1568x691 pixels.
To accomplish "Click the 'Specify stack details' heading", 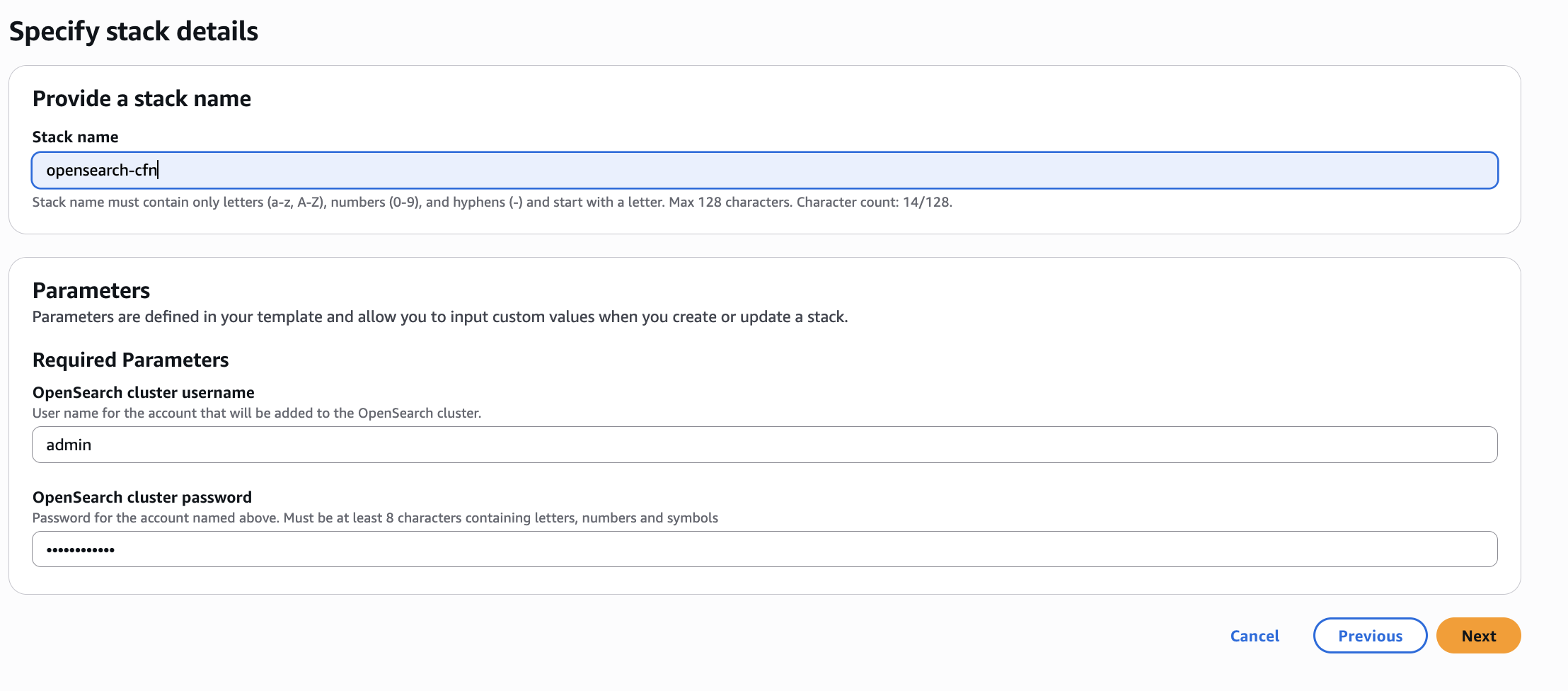I will (134, 31).
